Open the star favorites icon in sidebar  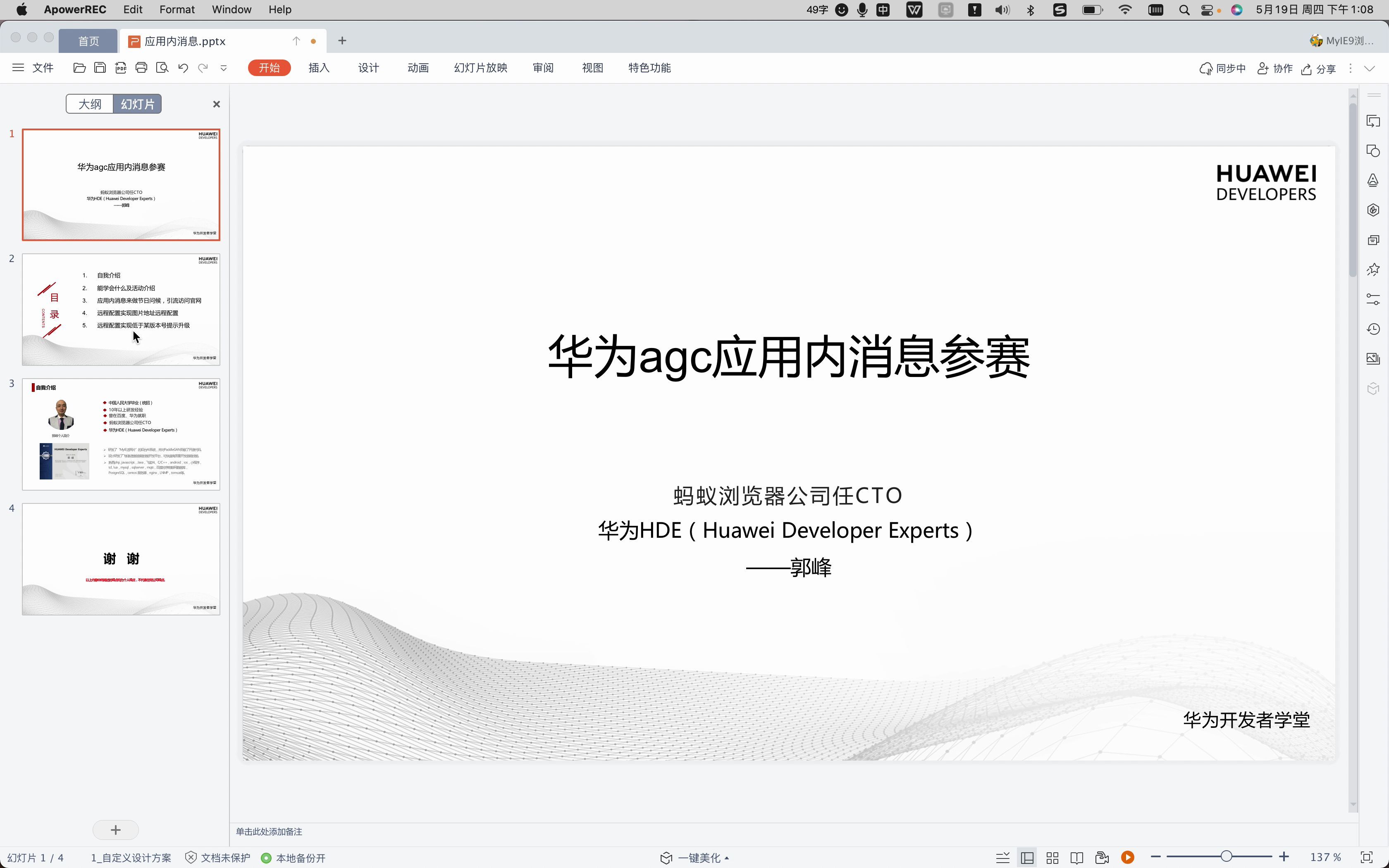(x=1373, y=269)
